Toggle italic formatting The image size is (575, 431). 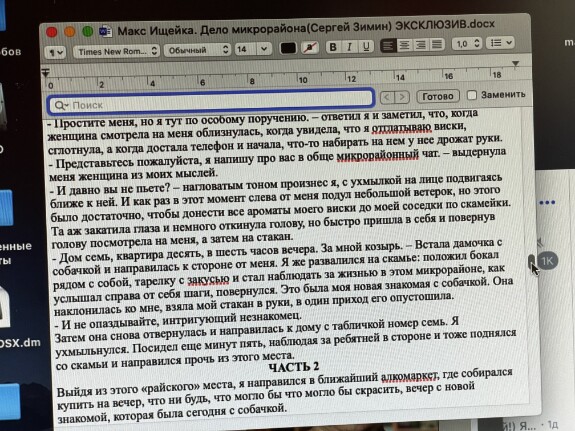click(x=349, y=46)
